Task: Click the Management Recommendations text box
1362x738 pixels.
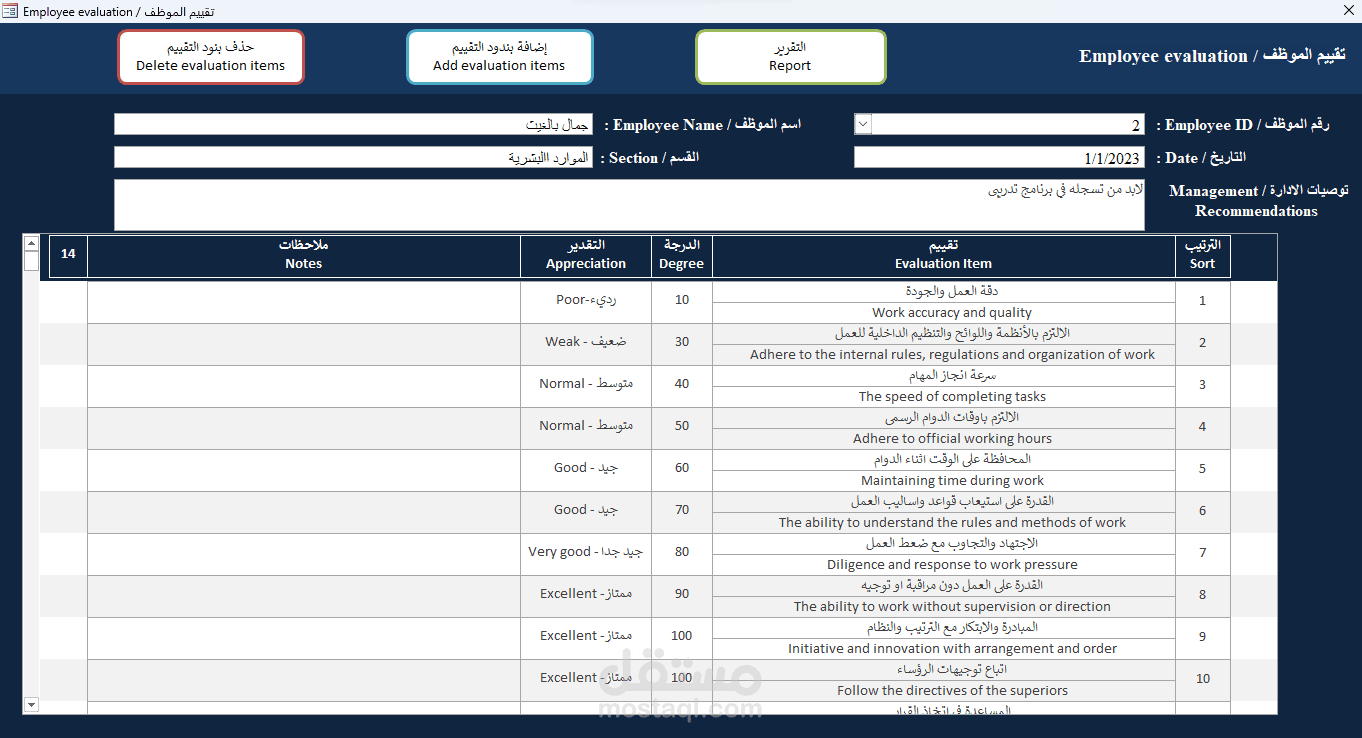Action: pyautogui.click(x=629, y=205)
